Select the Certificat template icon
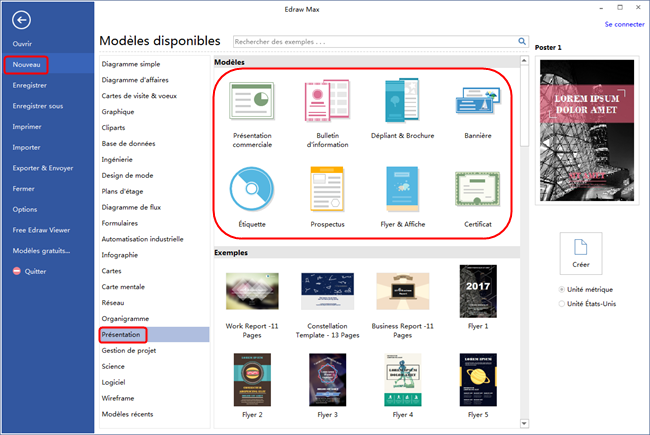The width and height of the screenshot is (650, 435). pos(478,189)
